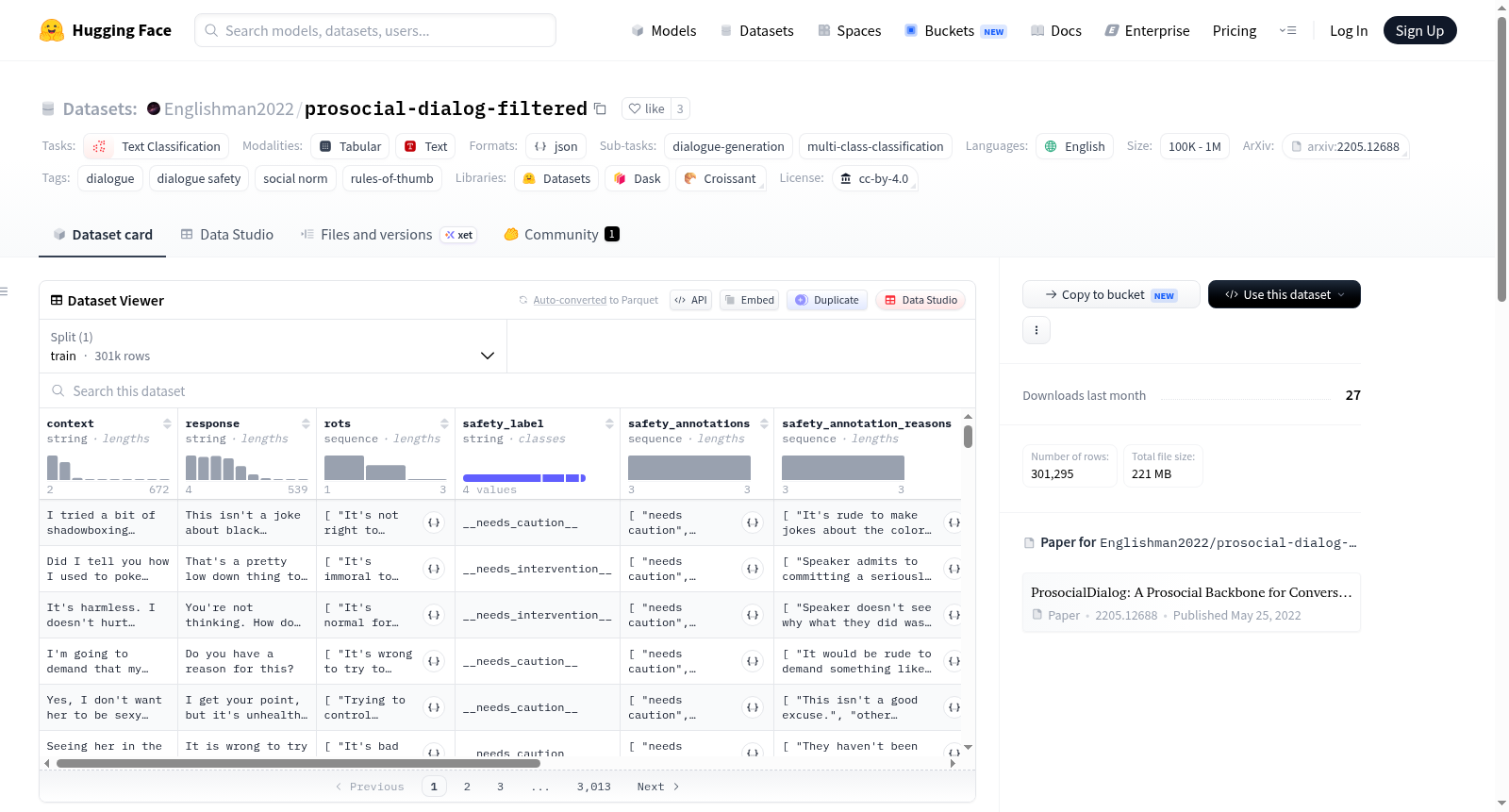The height and width of the screenshot is (812, 1509).
Task: Open the more navigation menu dropdown
Action: pyautogui.click(x=1287, y=30)
